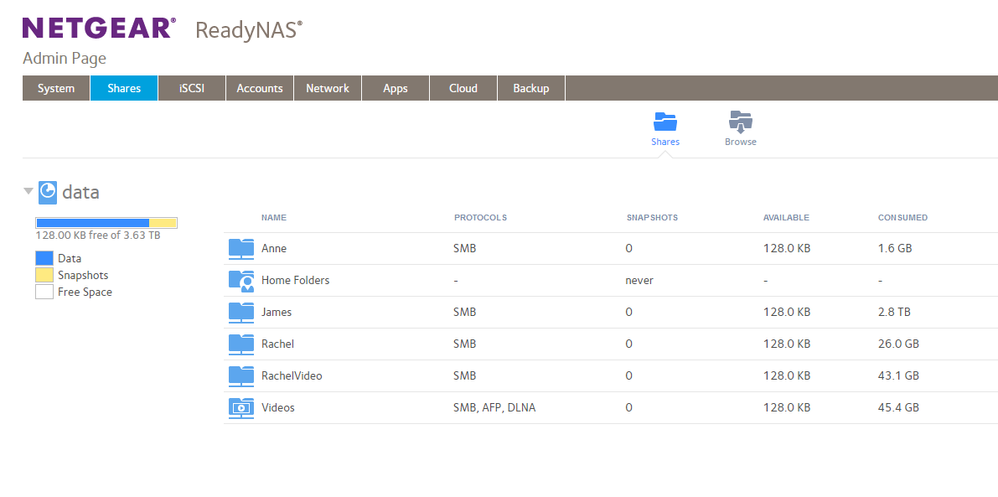
Task: Go to the Accounts tab
Action: 259,88
